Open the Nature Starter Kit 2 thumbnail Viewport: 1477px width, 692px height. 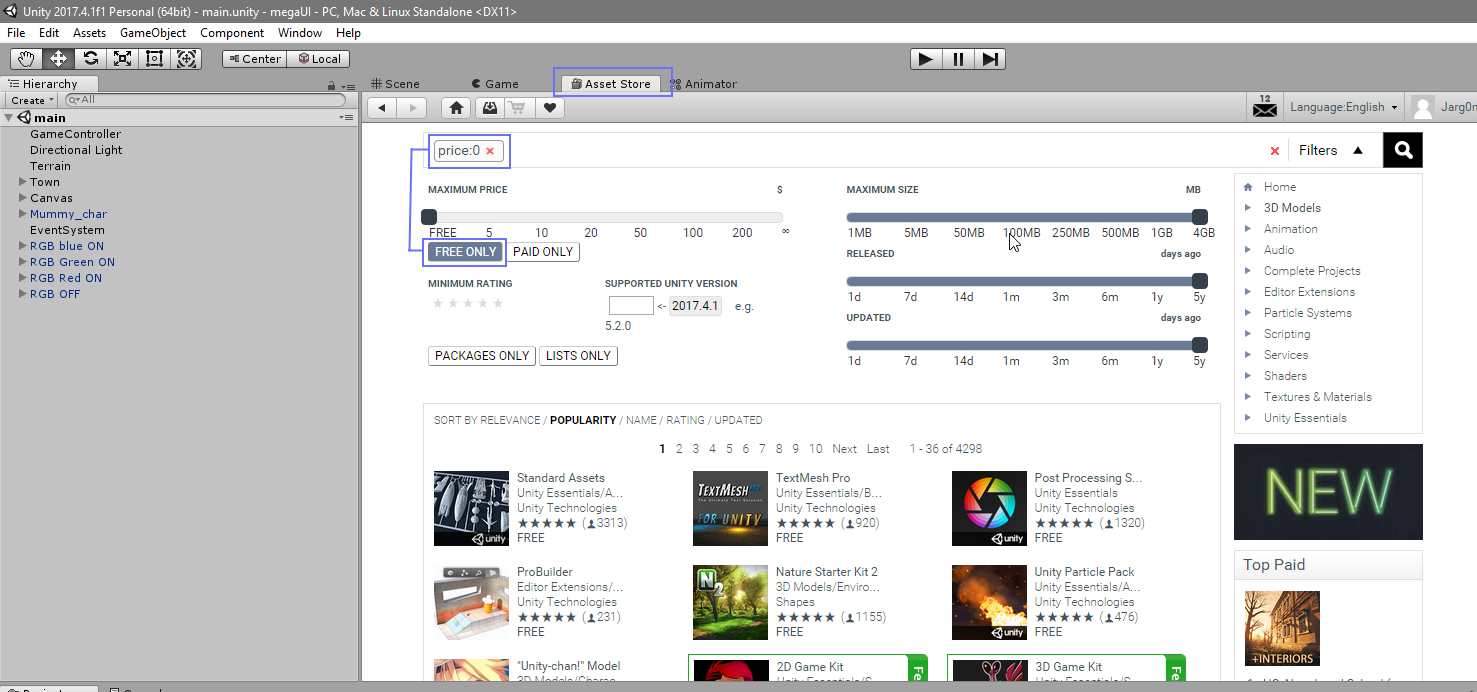pos(730,602)
